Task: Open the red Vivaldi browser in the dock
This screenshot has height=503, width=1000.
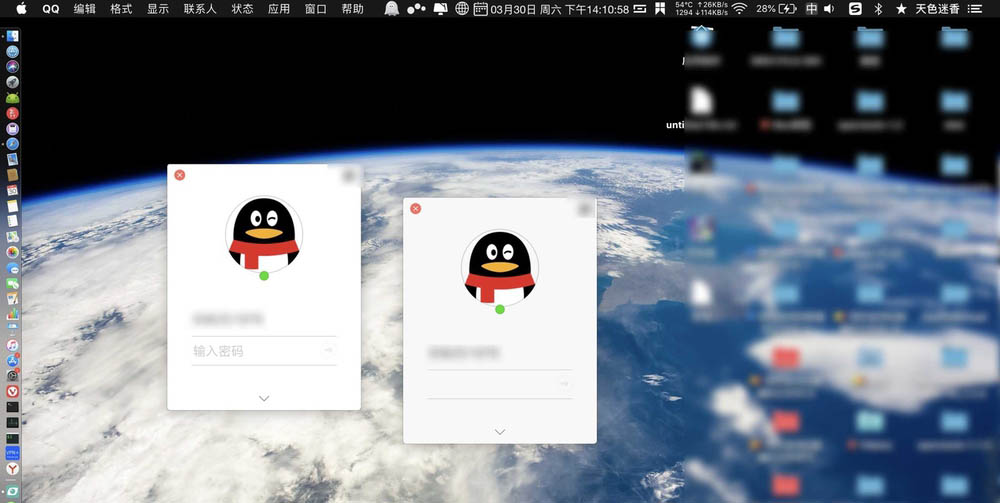Action: (12, 391)
